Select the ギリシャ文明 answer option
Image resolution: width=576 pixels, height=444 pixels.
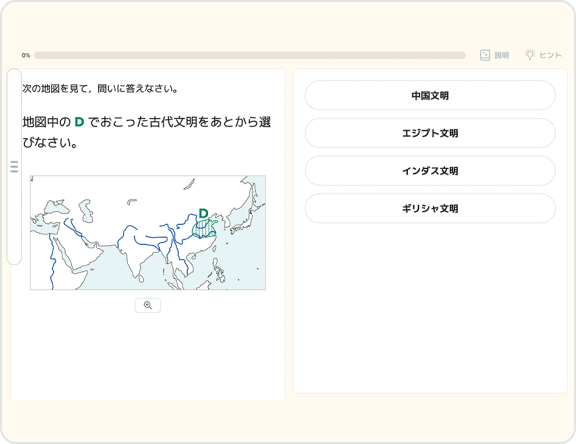[430, 208]
